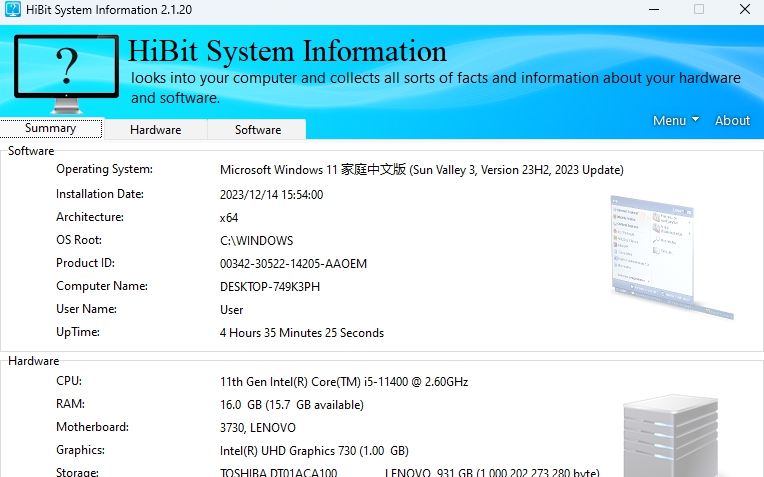Click the Computer Name DESKTOP-749K3PH

(270, 287)
